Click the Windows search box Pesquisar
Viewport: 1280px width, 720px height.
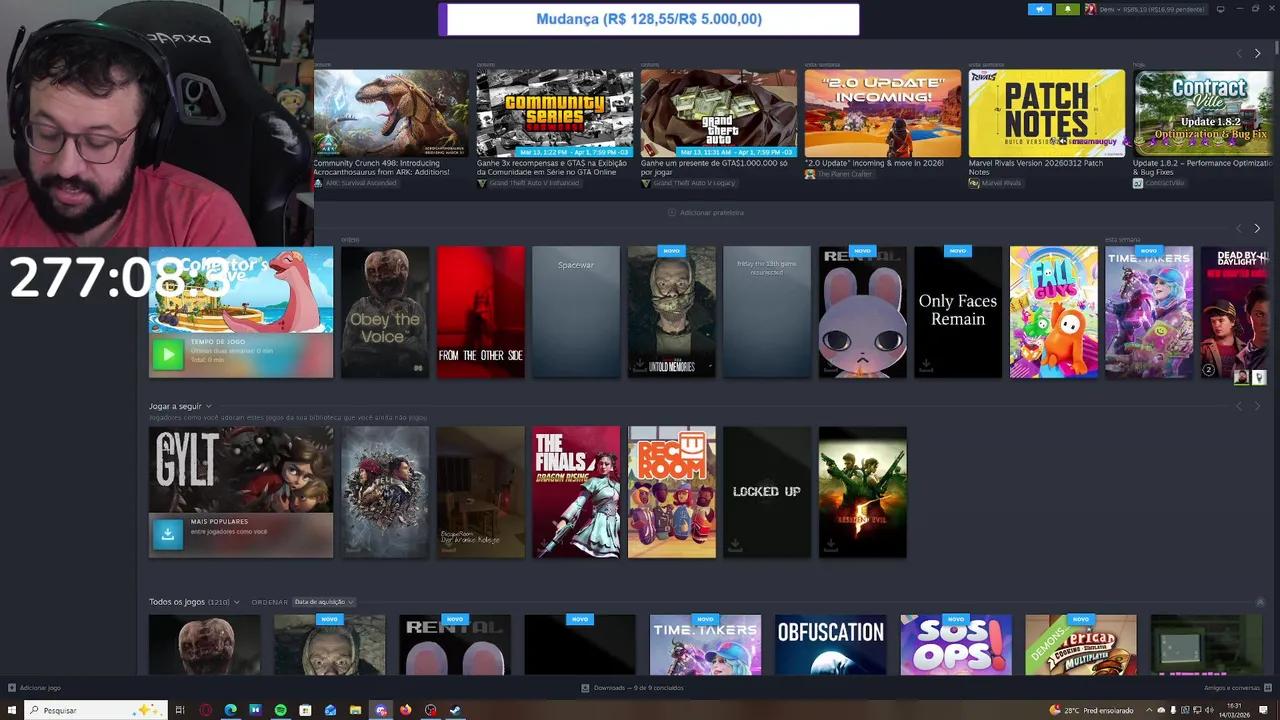[x=95, y=710]
